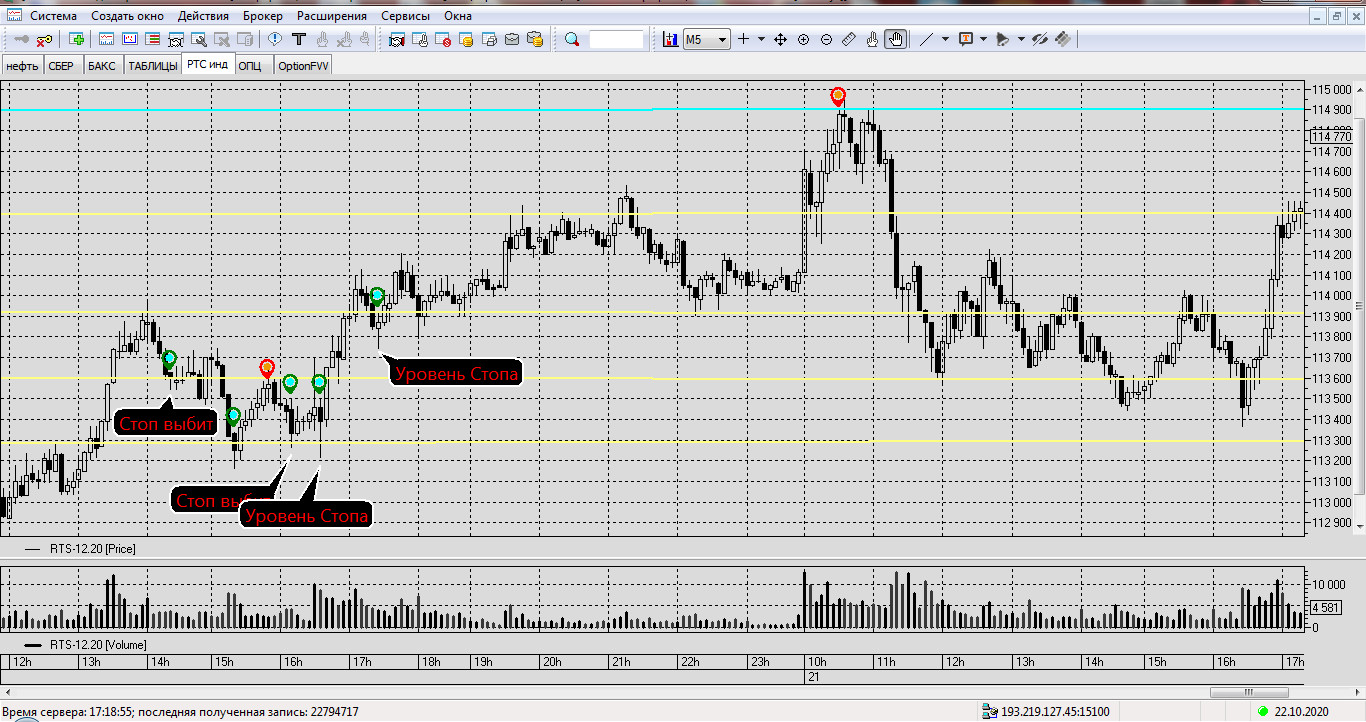Open the chart settings bar-chart icon

click(670, 40)
